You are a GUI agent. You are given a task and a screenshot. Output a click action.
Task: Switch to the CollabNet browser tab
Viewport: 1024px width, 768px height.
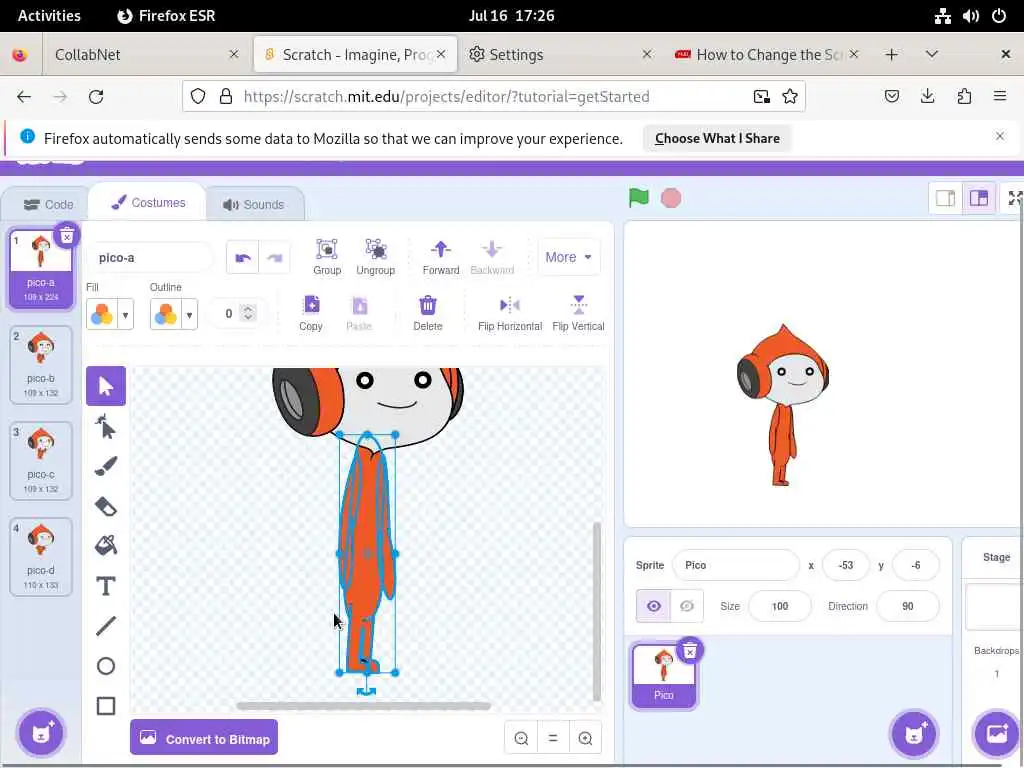pos(144,55)
